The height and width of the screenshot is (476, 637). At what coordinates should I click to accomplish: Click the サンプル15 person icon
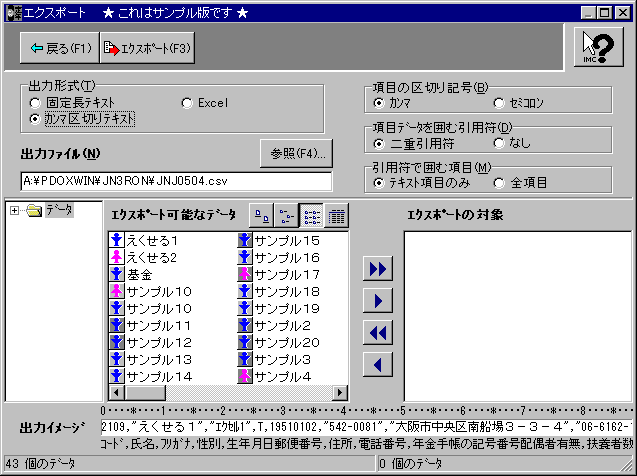coord(245,240)
